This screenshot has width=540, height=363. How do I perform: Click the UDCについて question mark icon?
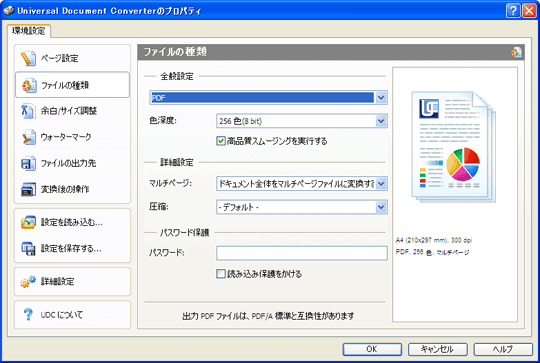point(28,314)
